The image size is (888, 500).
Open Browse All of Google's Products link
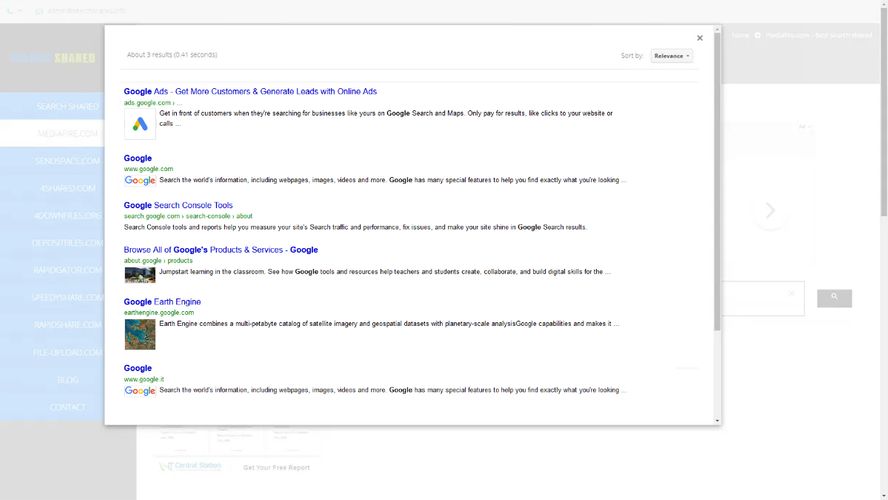pos(221,250)
